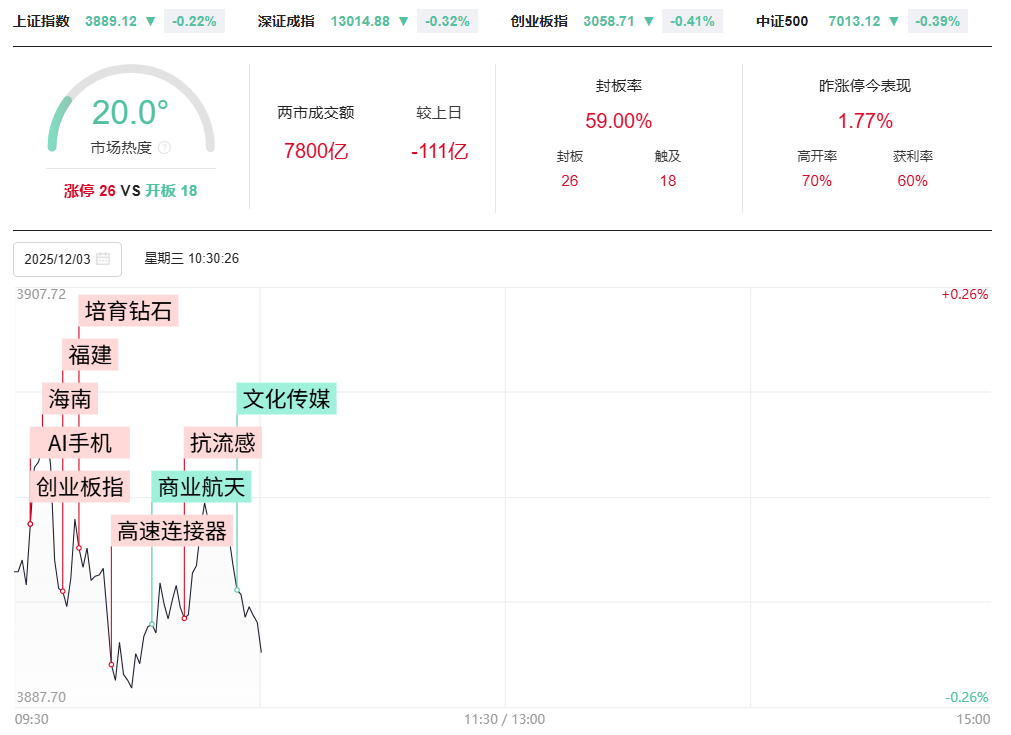The image size is (1011, 735).
Task: Select the 高速连接器 chart marker
Action: click(x=172, y=531)
